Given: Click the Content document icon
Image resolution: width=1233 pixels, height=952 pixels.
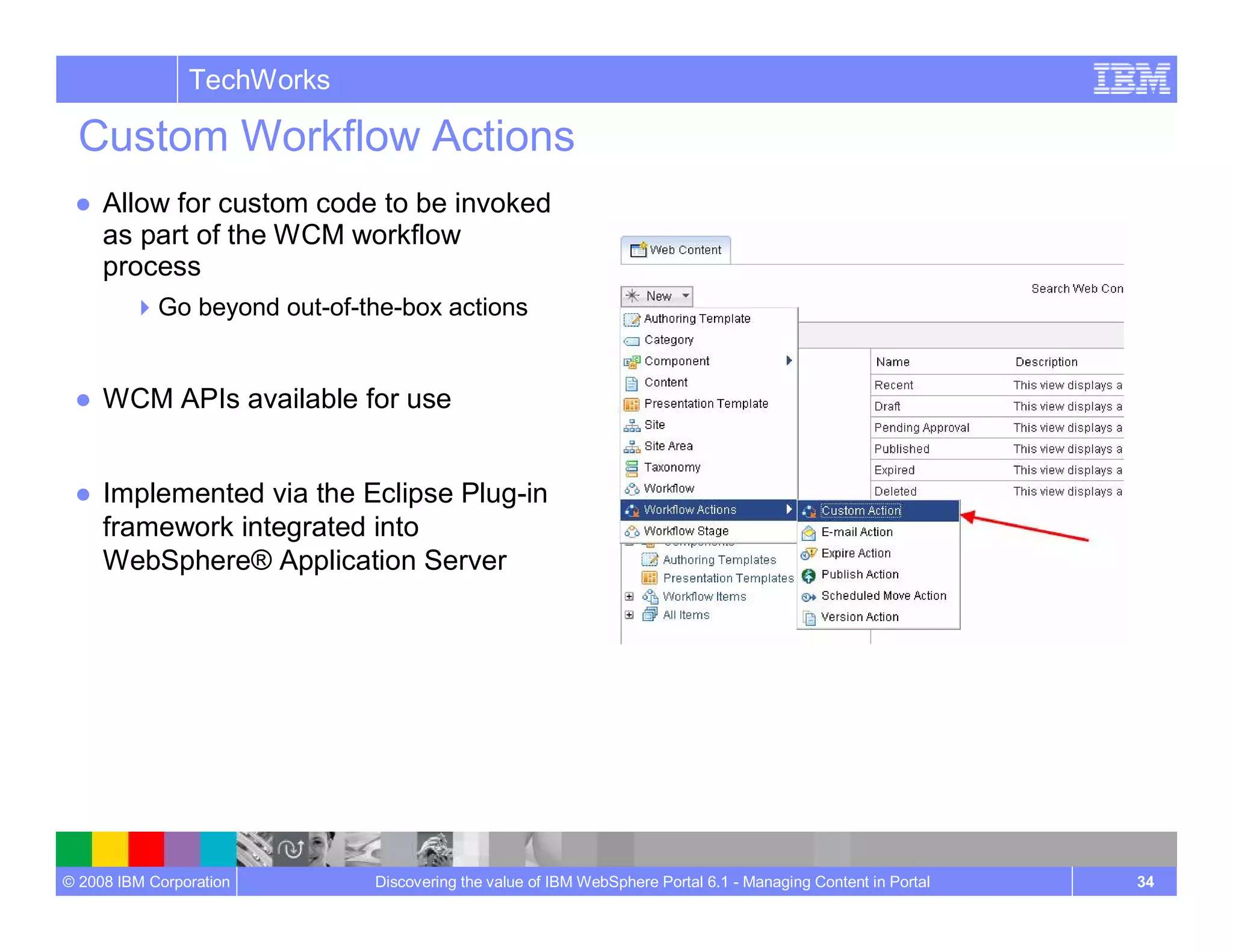Looking at the screenshot, I should pos(632,383).
